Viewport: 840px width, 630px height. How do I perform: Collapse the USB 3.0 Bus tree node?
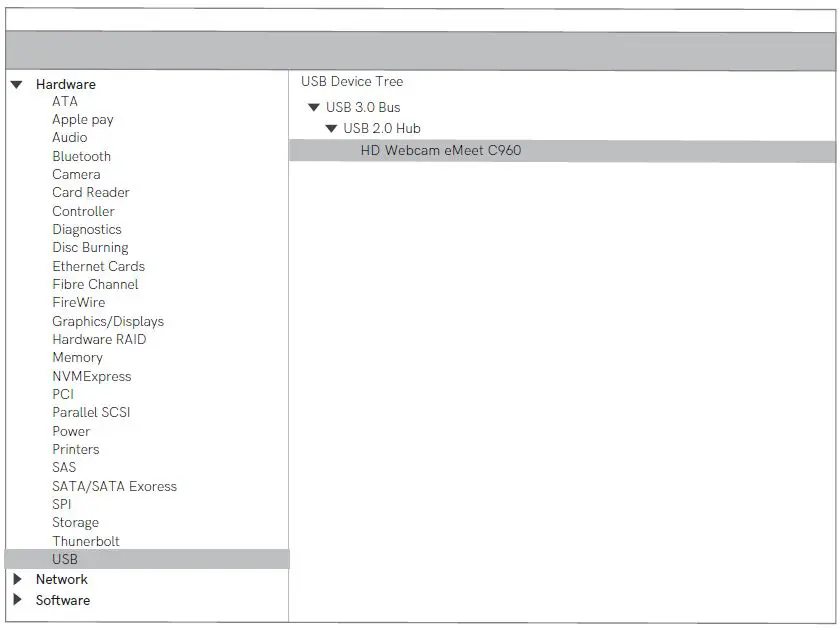tap(314, 107)
